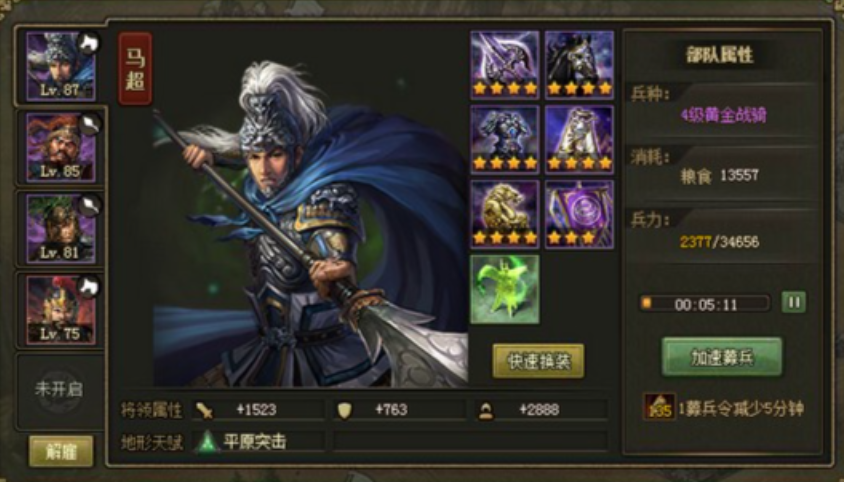Image resolution: width=844 pixels, height=482 pixels.
Task: Open the purple banner flag slot
Action: tap(579, 214)
